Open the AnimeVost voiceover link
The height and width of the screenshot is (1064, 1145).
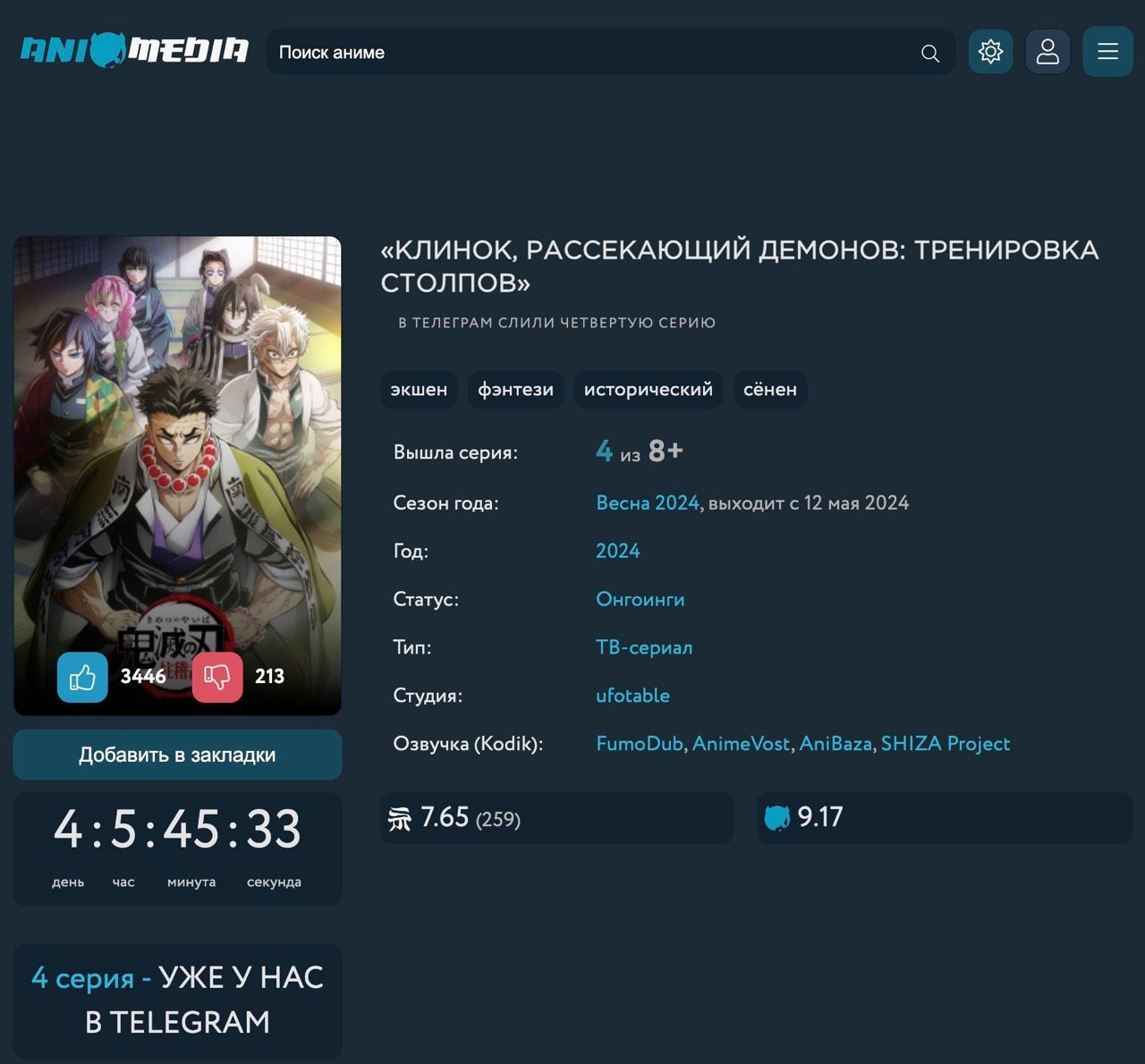741,744
